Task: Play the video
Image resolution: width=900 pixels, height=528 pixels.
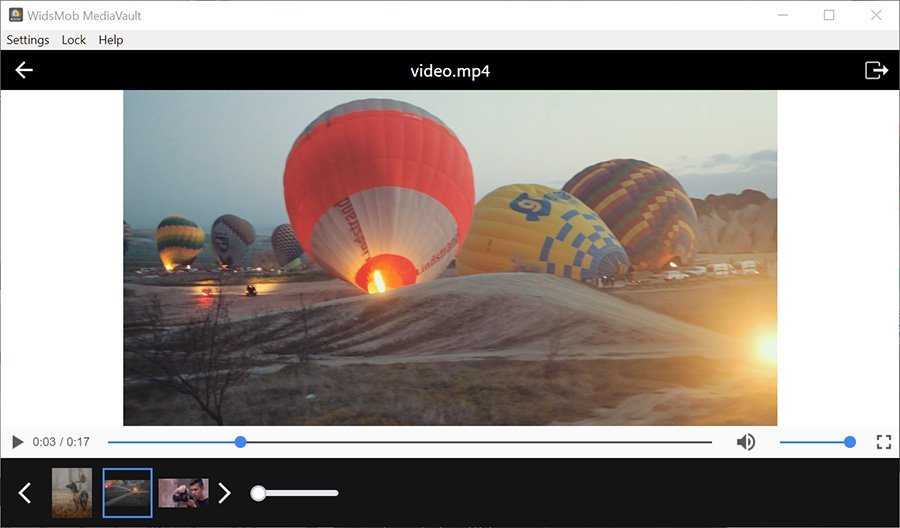Action: pyautogui.click(x=17, y=442)
